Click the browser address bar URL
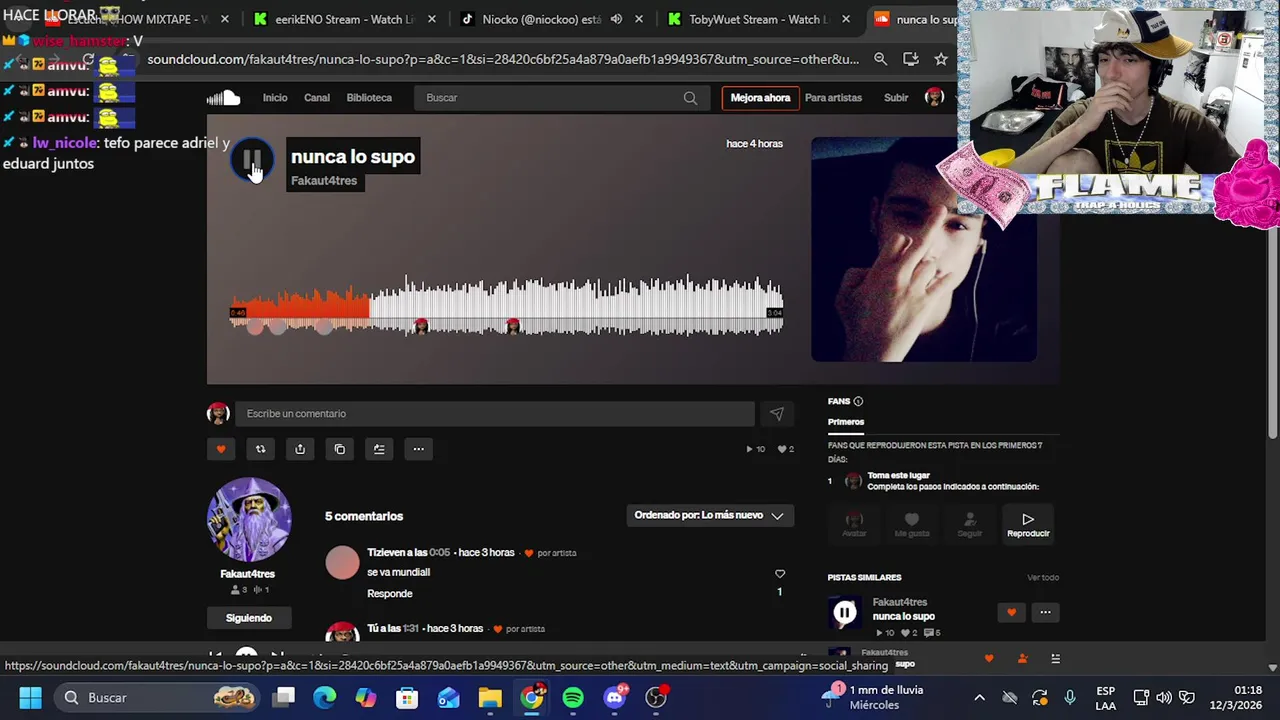The image size is (1280, 720). tap(503, 59)
